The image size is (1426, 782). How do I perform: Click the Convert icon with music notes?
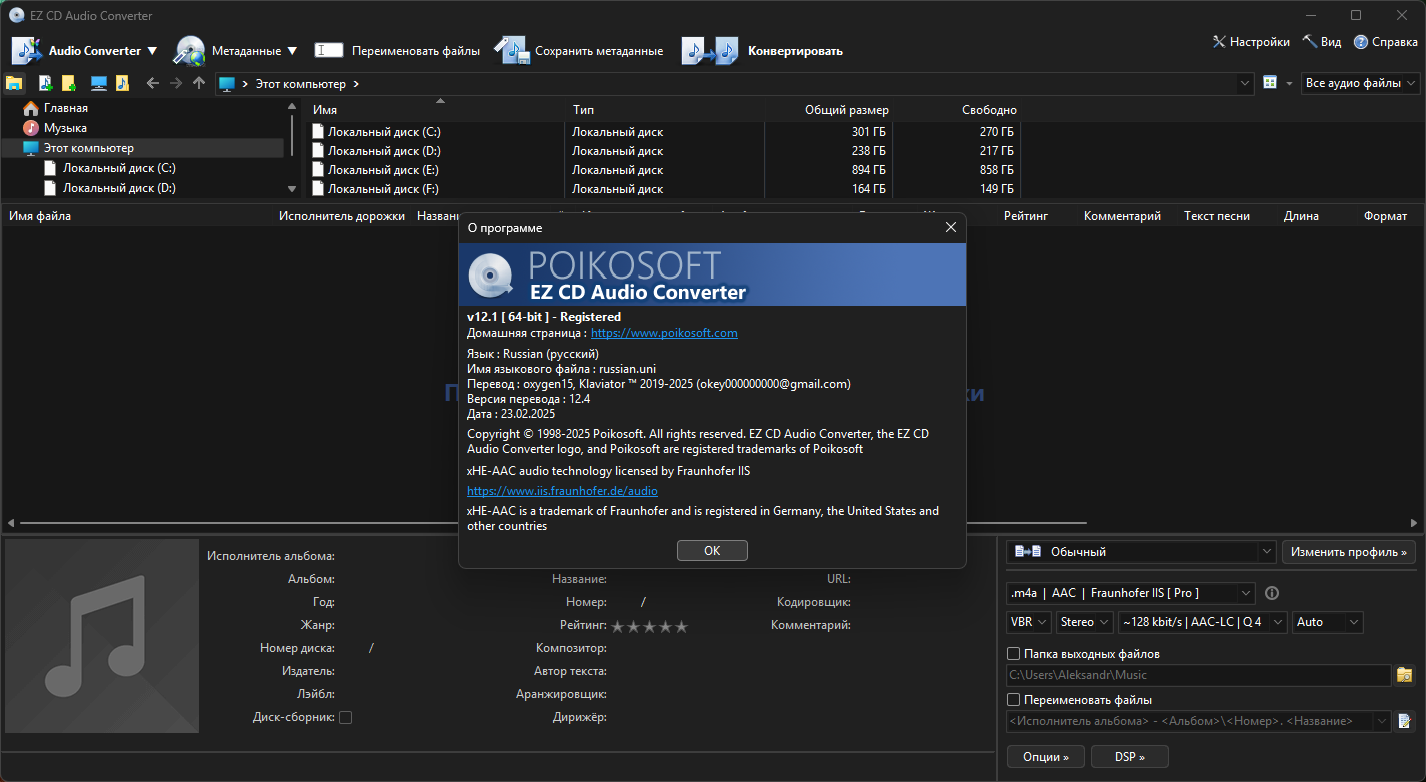point(709,51)
